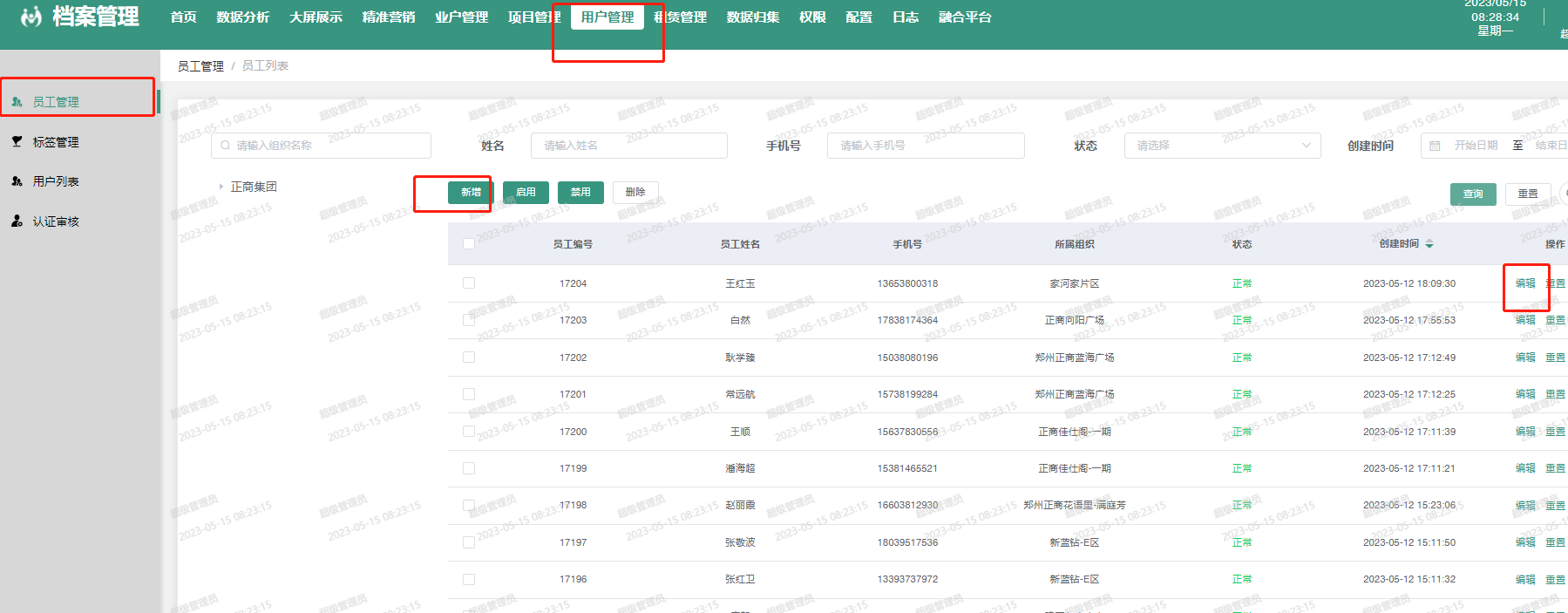Click the 认证审核 sidebar icon
The width and height of the screenshot is (1568, 613).
click(17, 221)
